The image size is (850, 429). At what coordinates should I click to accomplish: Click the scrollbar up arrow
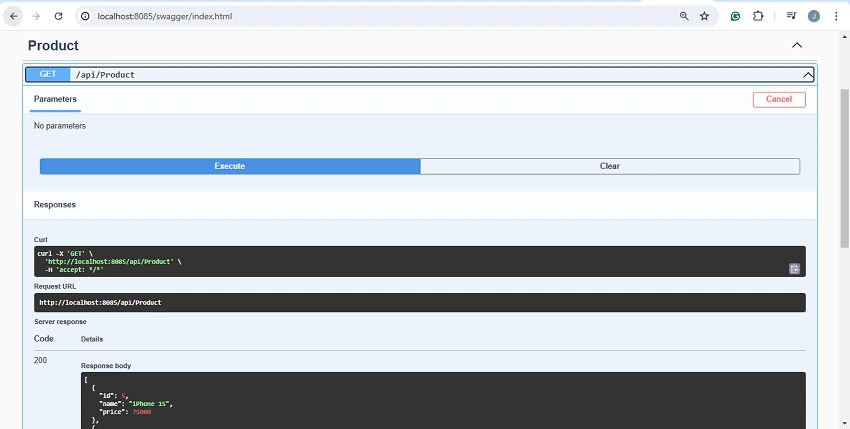(x=845, y=37)
